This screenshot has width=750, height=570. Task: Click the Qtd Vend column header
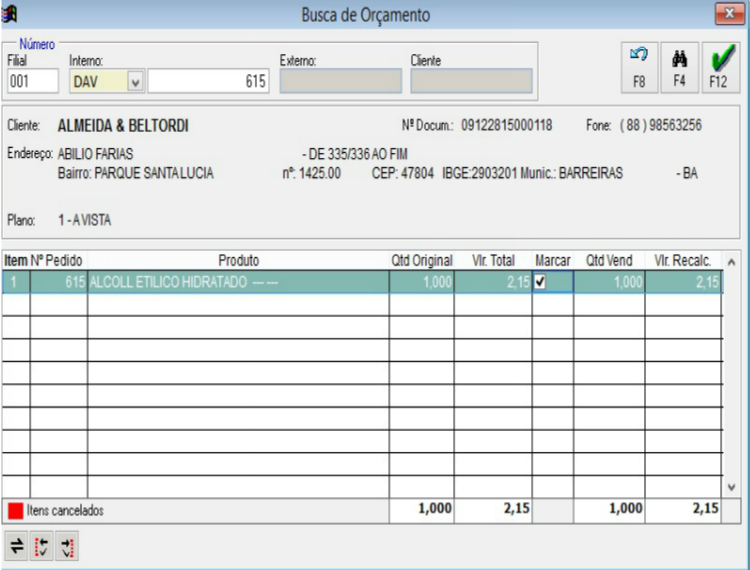coord(609,261)
